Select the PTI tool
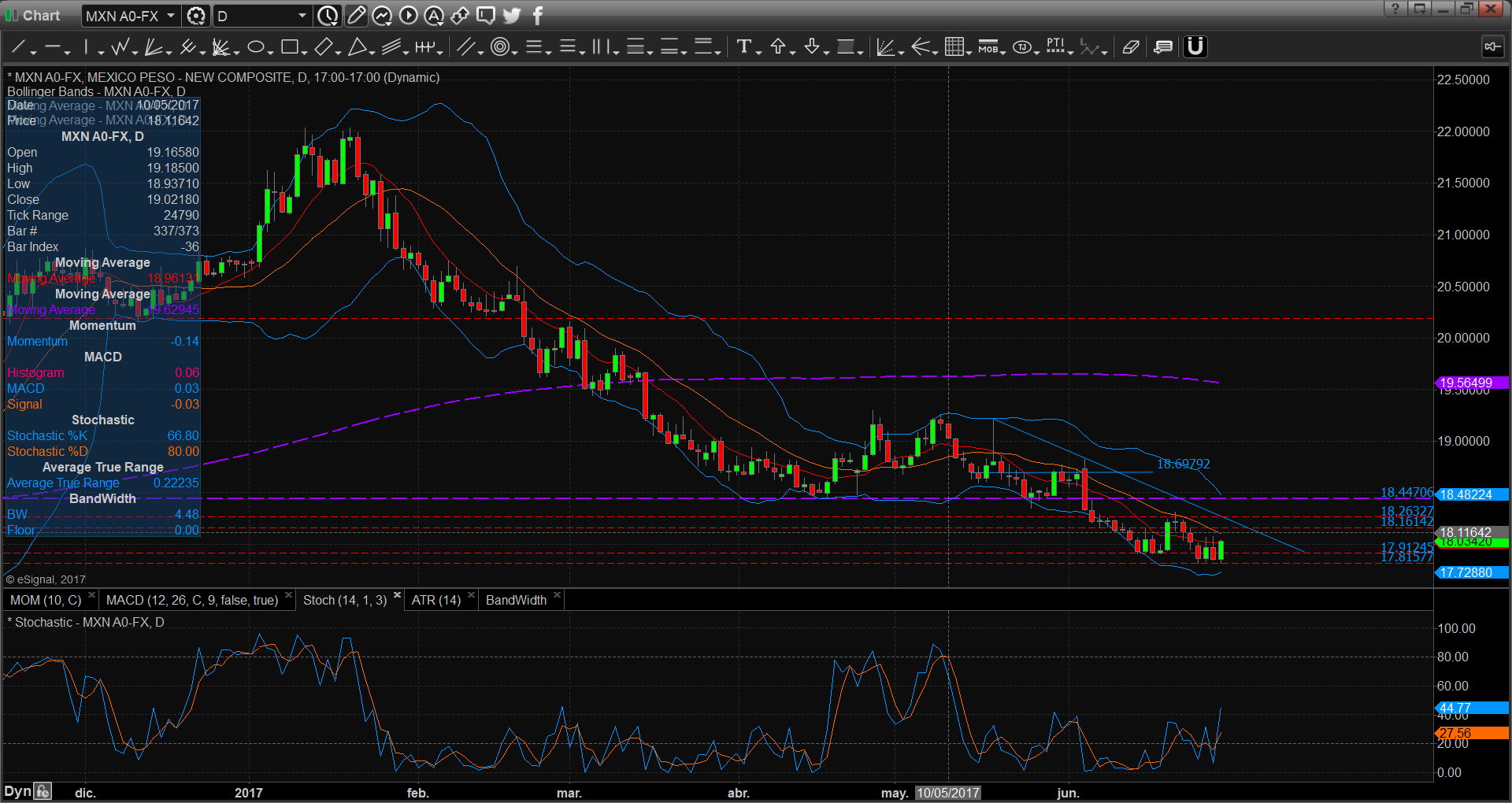 pos(1055,47)
